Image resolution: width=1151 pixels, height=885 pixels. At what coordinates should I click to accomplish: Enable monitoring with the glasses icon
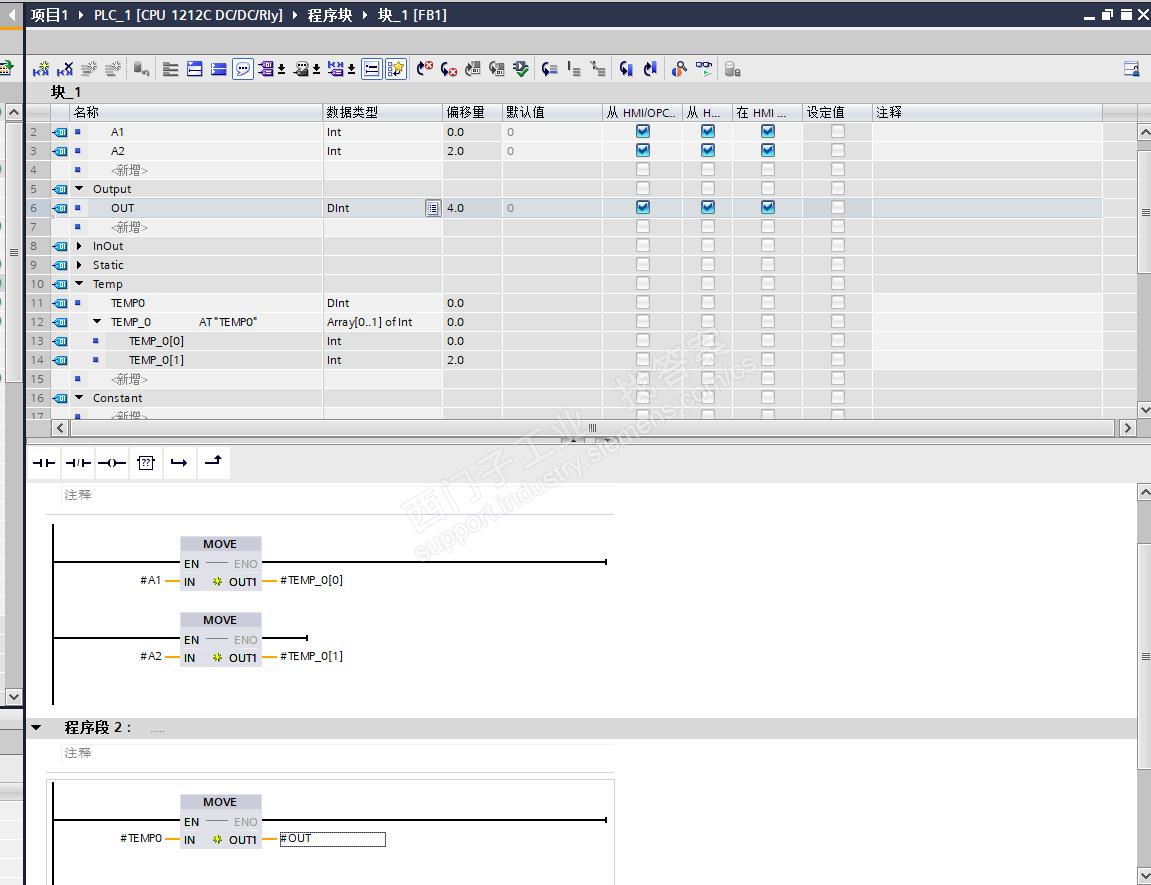coord(704,69)
